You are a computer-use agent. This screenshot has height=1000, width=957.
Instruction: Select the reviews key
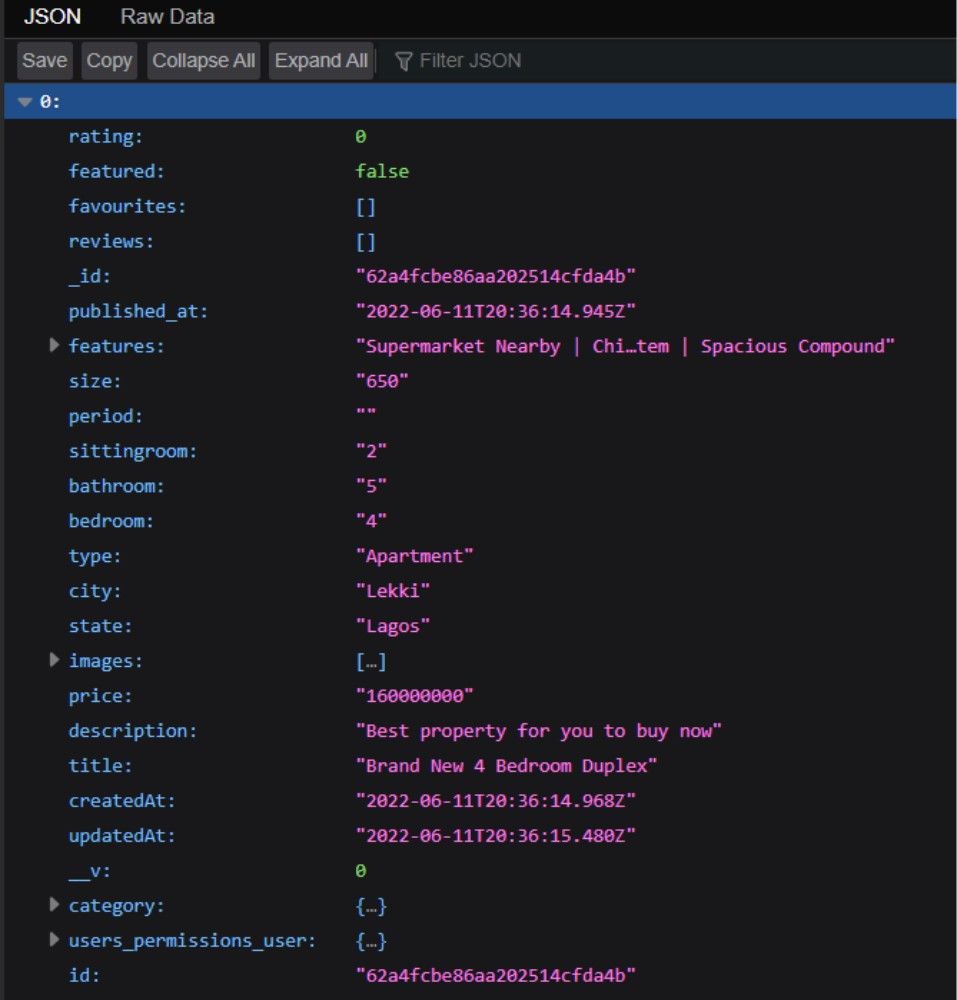click(x=111, y=242)
